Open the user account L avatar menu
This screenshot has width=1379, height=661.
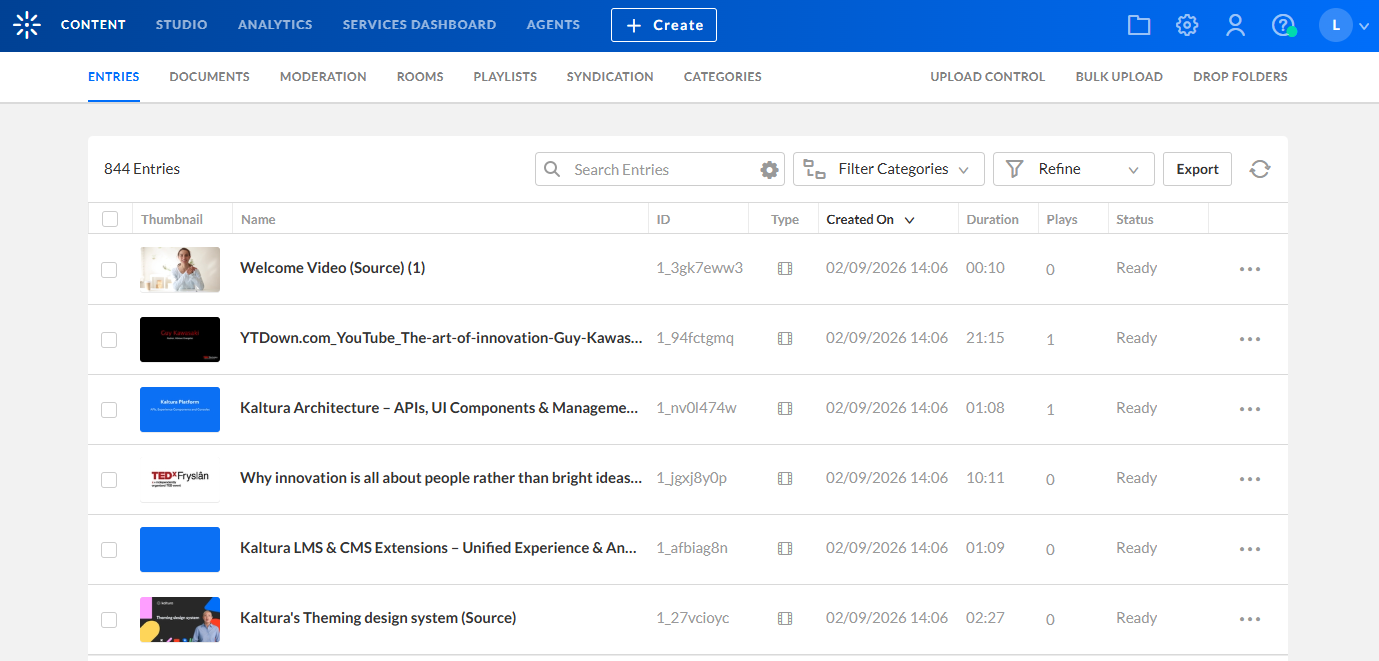[x=1336, y=25]
